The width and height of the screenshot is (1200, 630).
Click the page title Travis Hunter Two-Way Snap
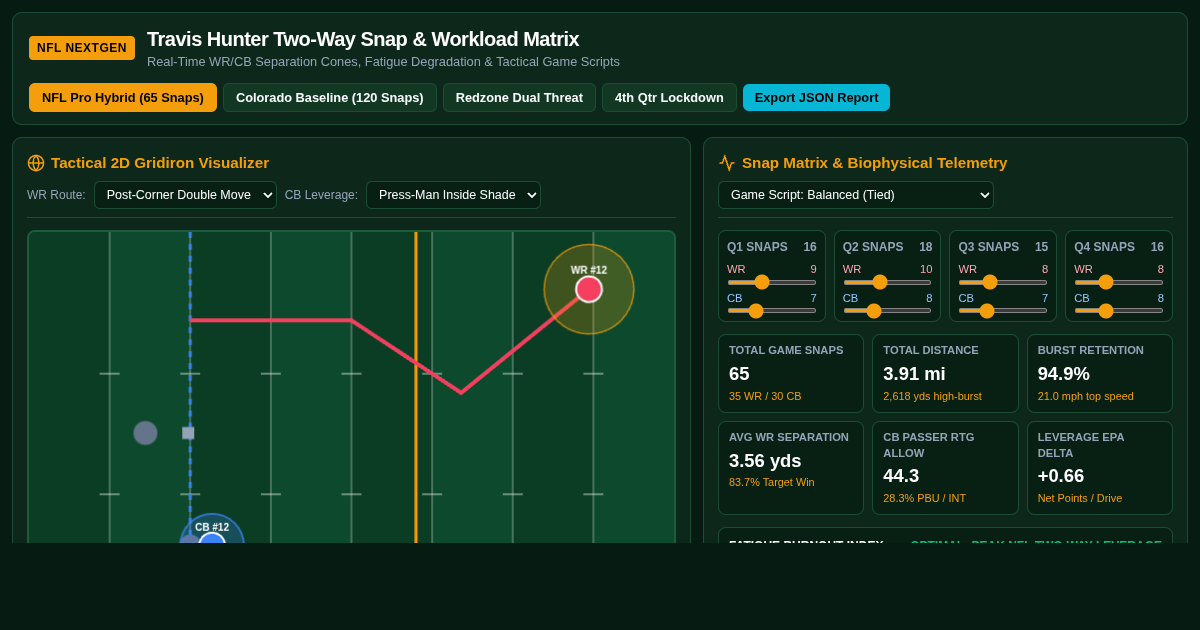click(363, 39)
